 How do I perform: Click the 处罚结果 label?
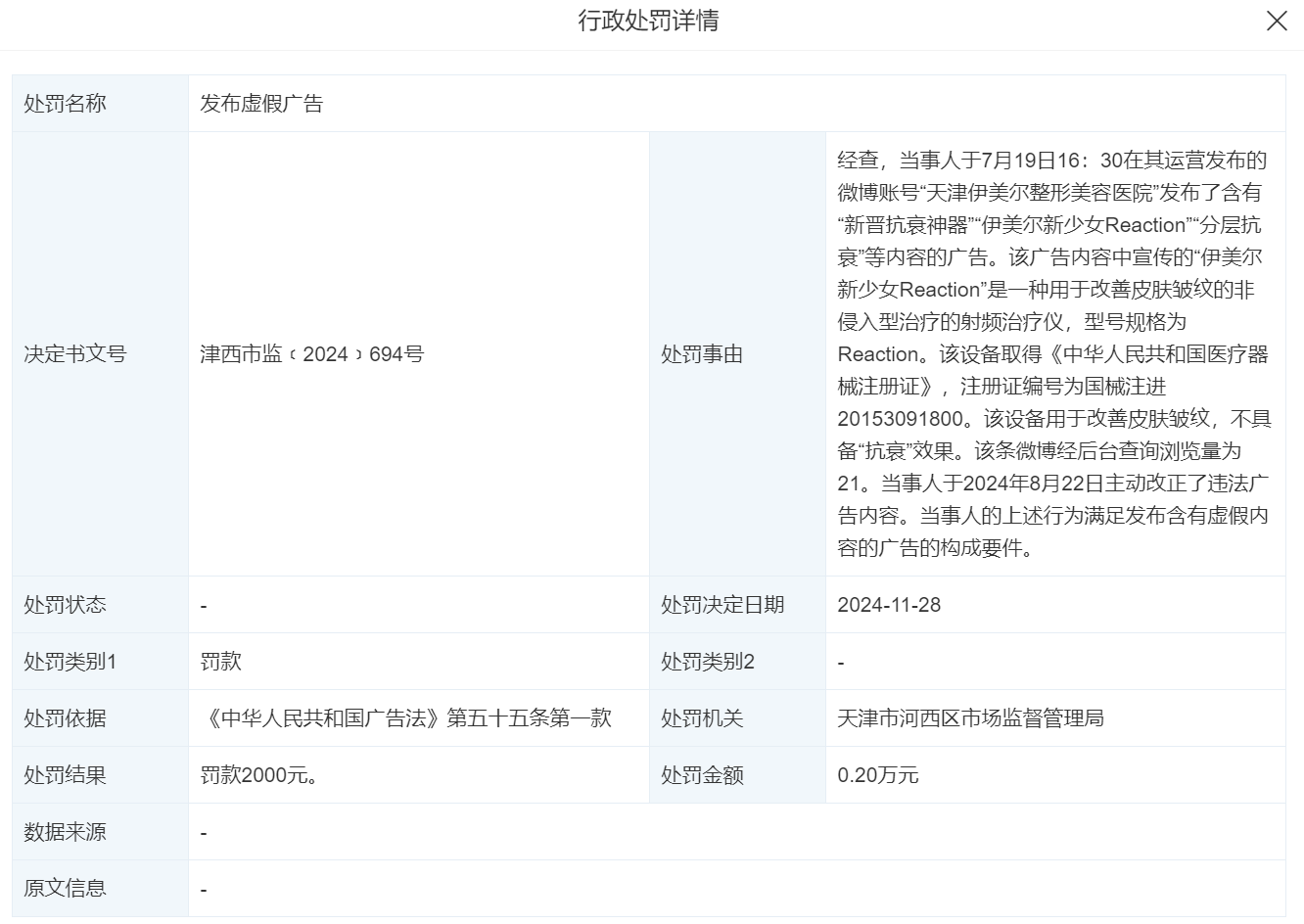pyautogui.click(x=65, y=775)
